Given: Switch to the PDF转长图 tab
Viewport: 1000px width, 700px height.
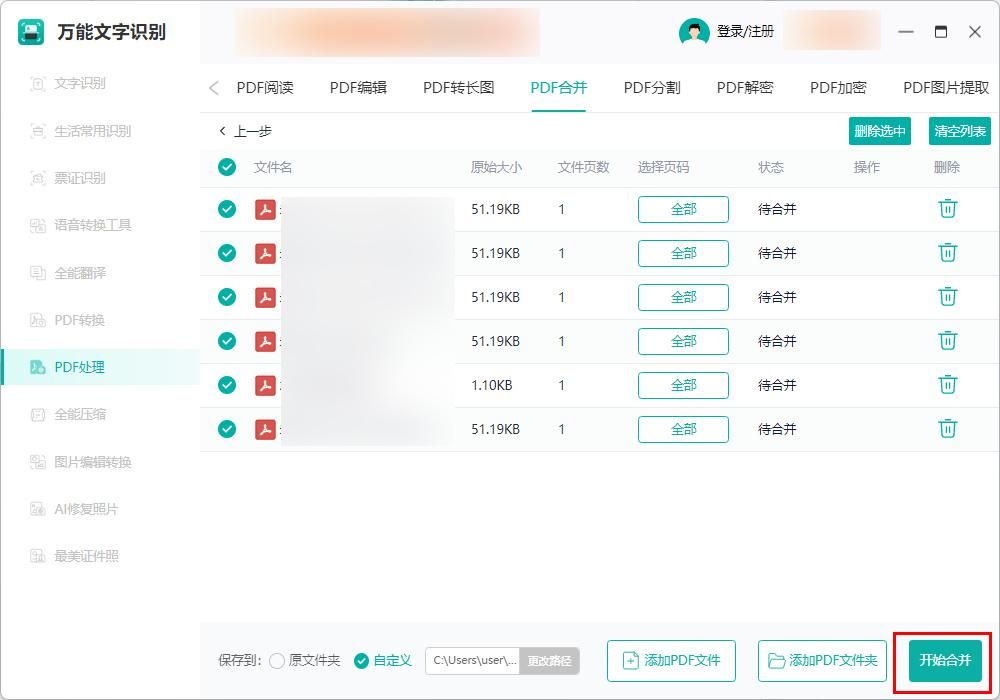Looking at the screenshot, I should [x=459, y=87].
